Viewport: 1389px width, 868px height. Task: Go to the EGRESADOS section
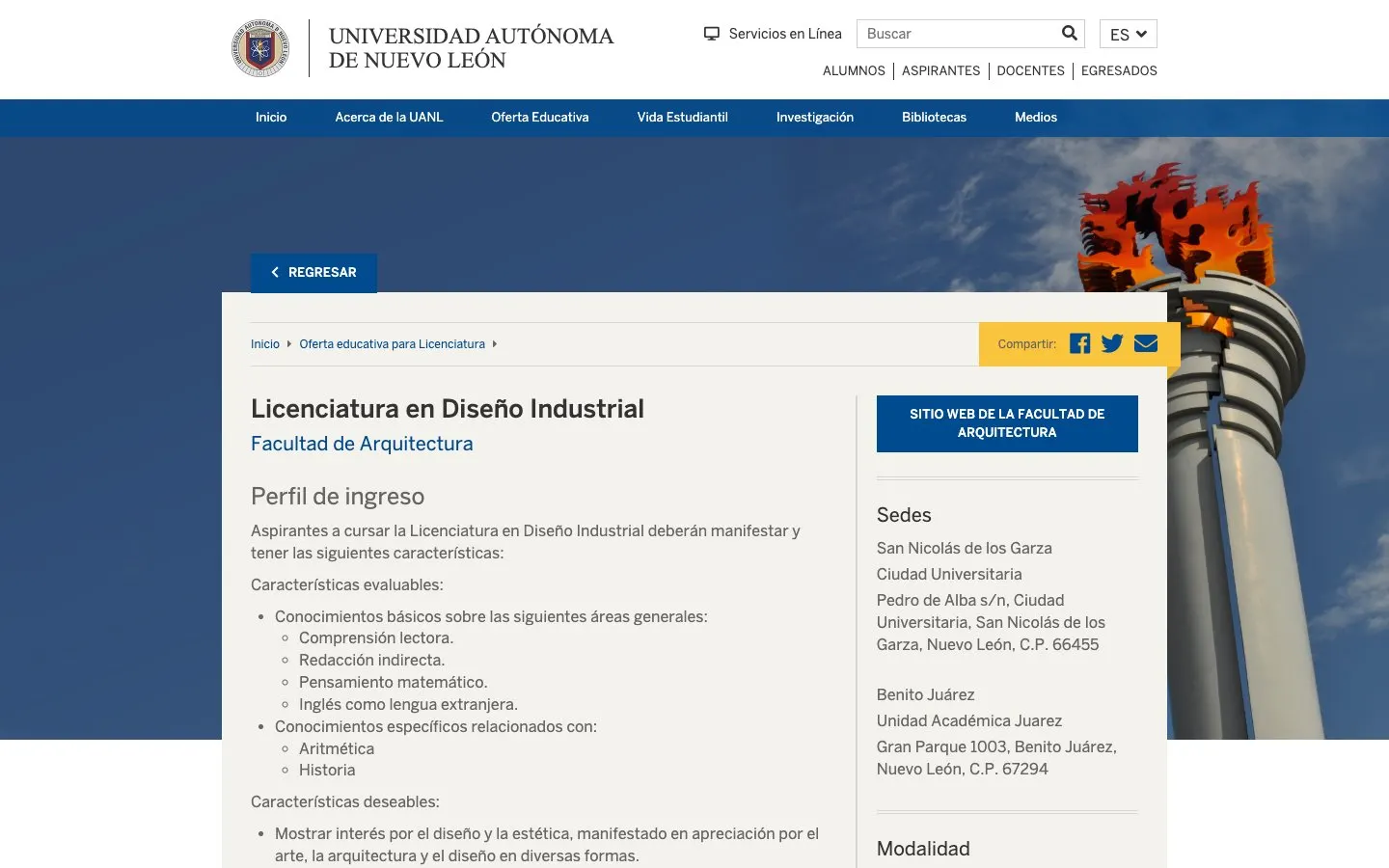(1119, 70)
